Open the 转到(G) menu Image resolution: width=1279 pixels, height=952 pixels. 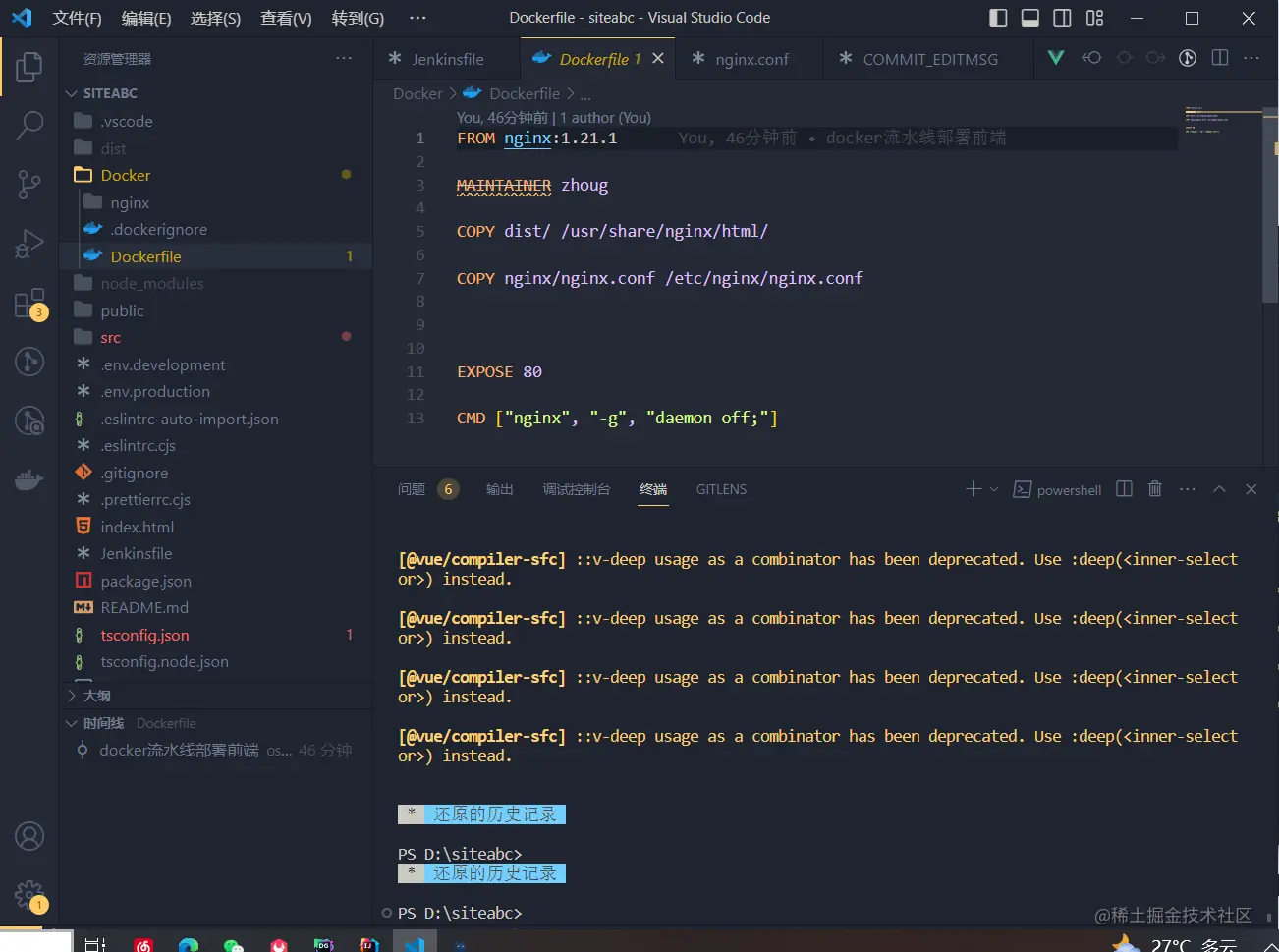pyautogui.click(x=358, y=18)
